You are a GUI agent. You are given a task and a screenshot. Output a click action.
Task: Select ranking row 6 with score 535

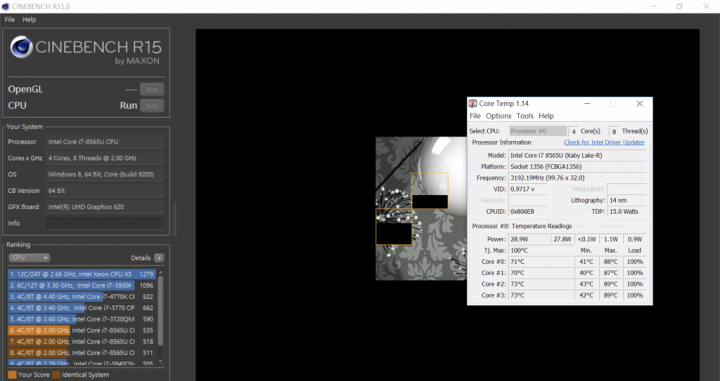tap(82, 330)
